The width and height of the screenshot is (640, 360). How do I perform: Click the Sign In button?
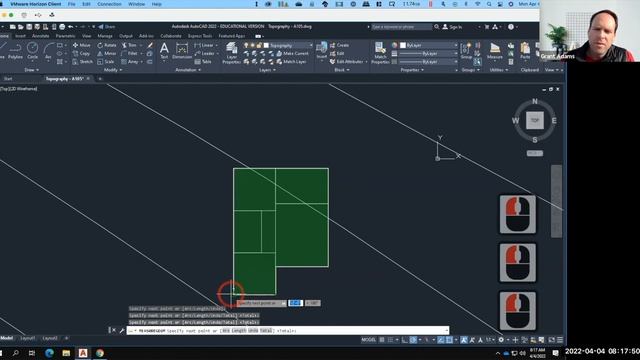point(452,27)
